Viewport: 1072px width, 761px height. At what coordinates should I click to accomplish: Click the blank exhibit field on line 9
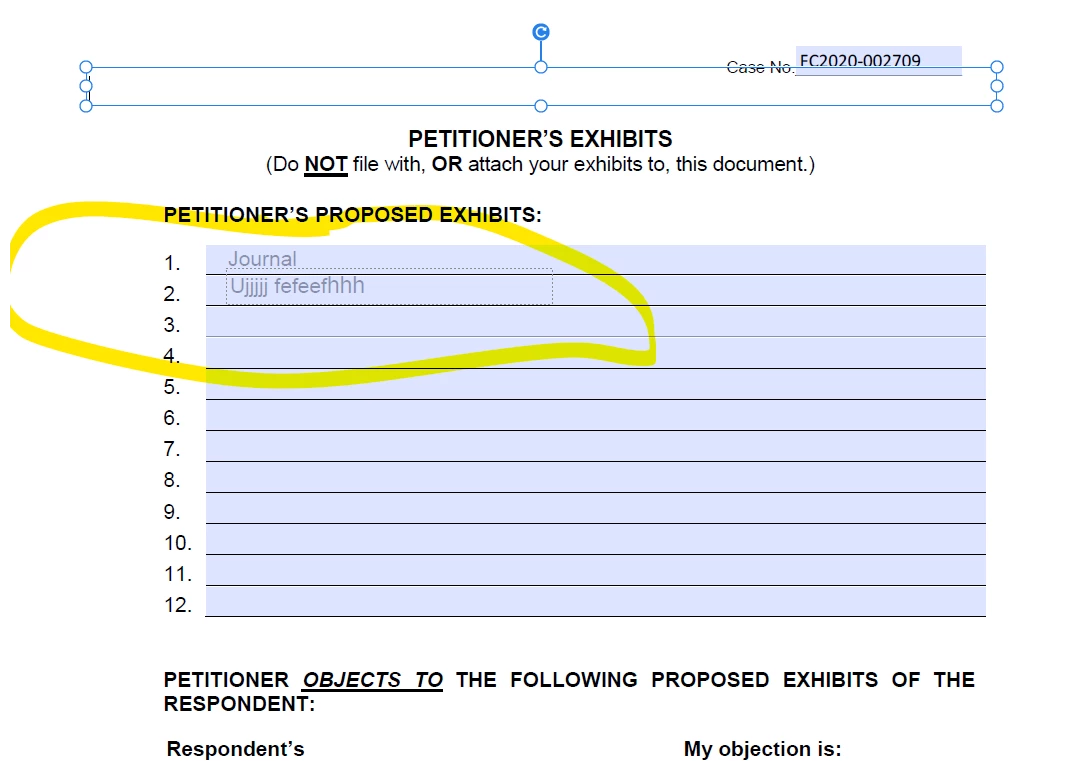coord(595,509)
